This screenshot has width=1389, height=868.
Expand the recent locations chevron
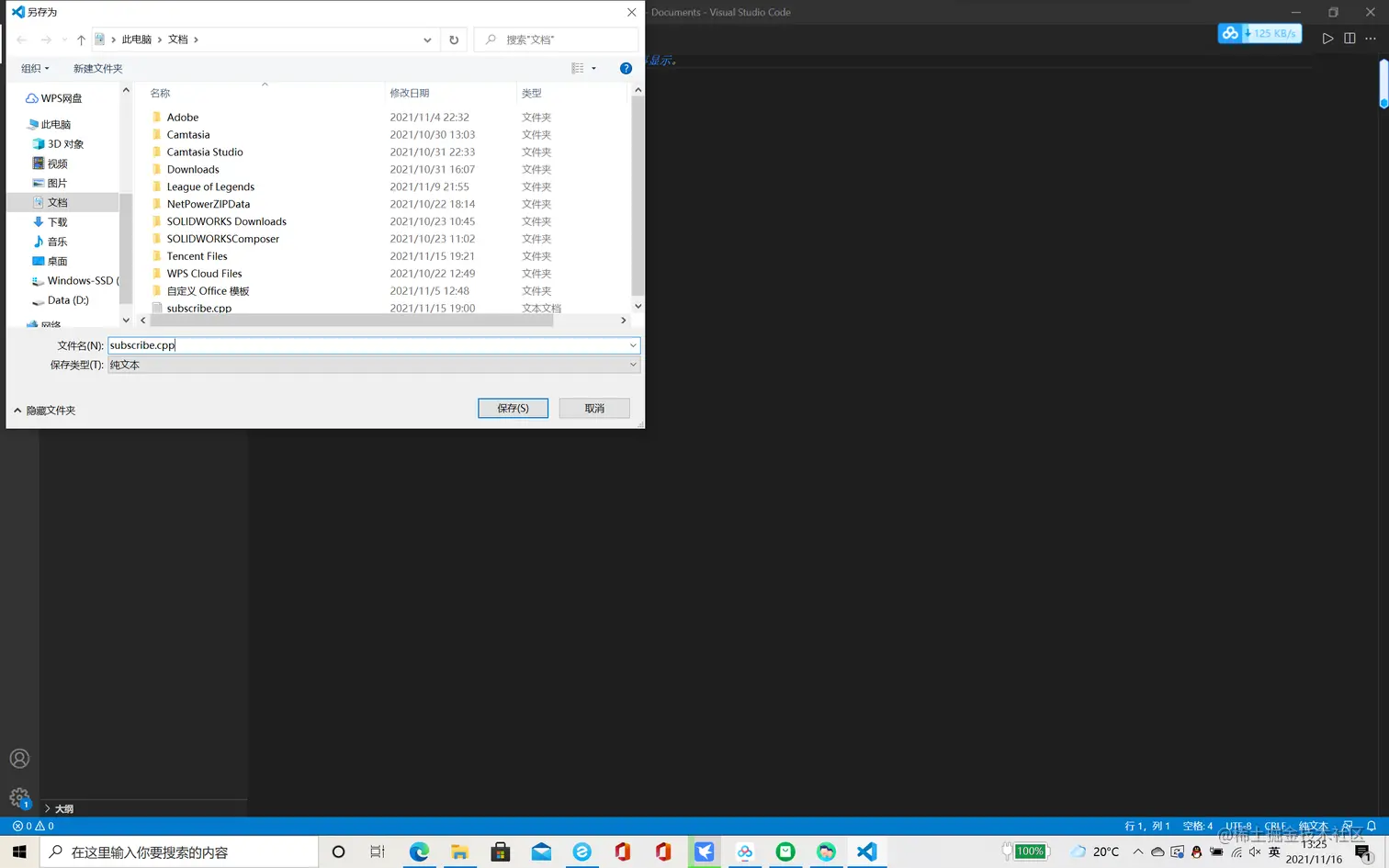pos(64,39)
